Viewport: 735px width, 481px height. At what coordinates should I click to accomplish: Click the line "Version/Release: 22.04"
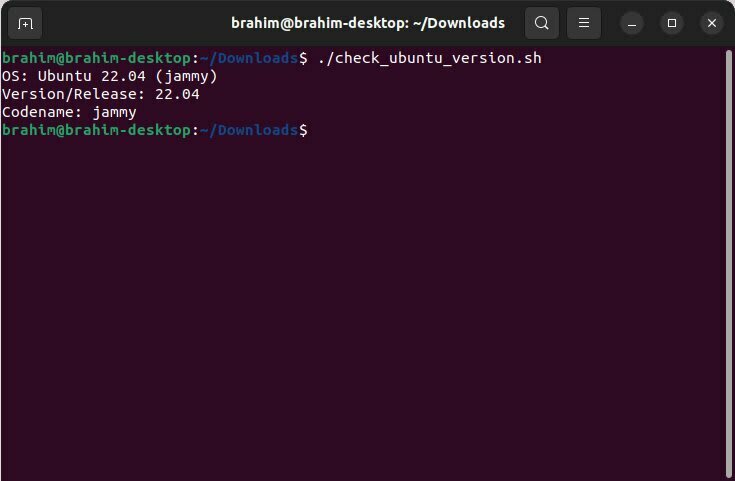point(101,94)
